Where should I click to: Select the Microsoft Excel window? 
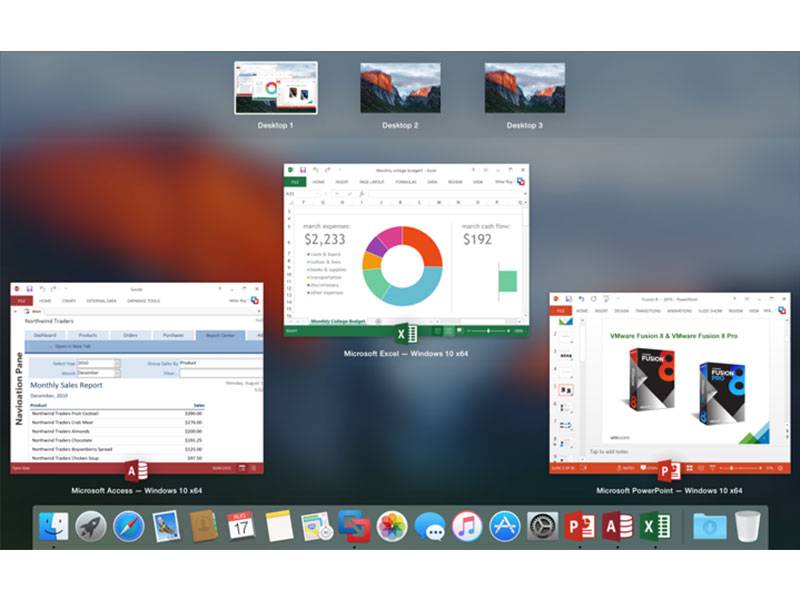click(x=406, y=250)
